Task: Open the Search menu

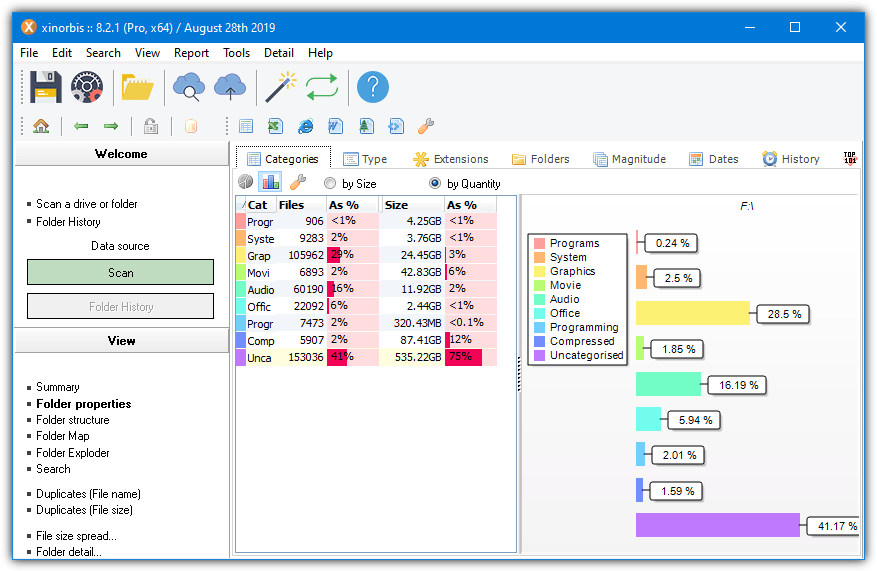Action: point(103,53)
